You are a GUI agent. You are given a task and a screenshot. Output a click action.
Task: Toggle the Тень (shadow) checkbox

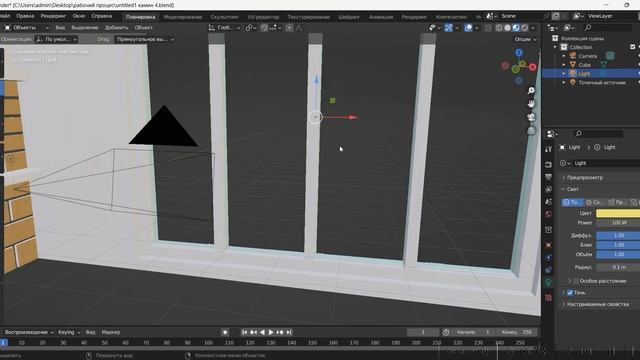(x=570, y=293)
